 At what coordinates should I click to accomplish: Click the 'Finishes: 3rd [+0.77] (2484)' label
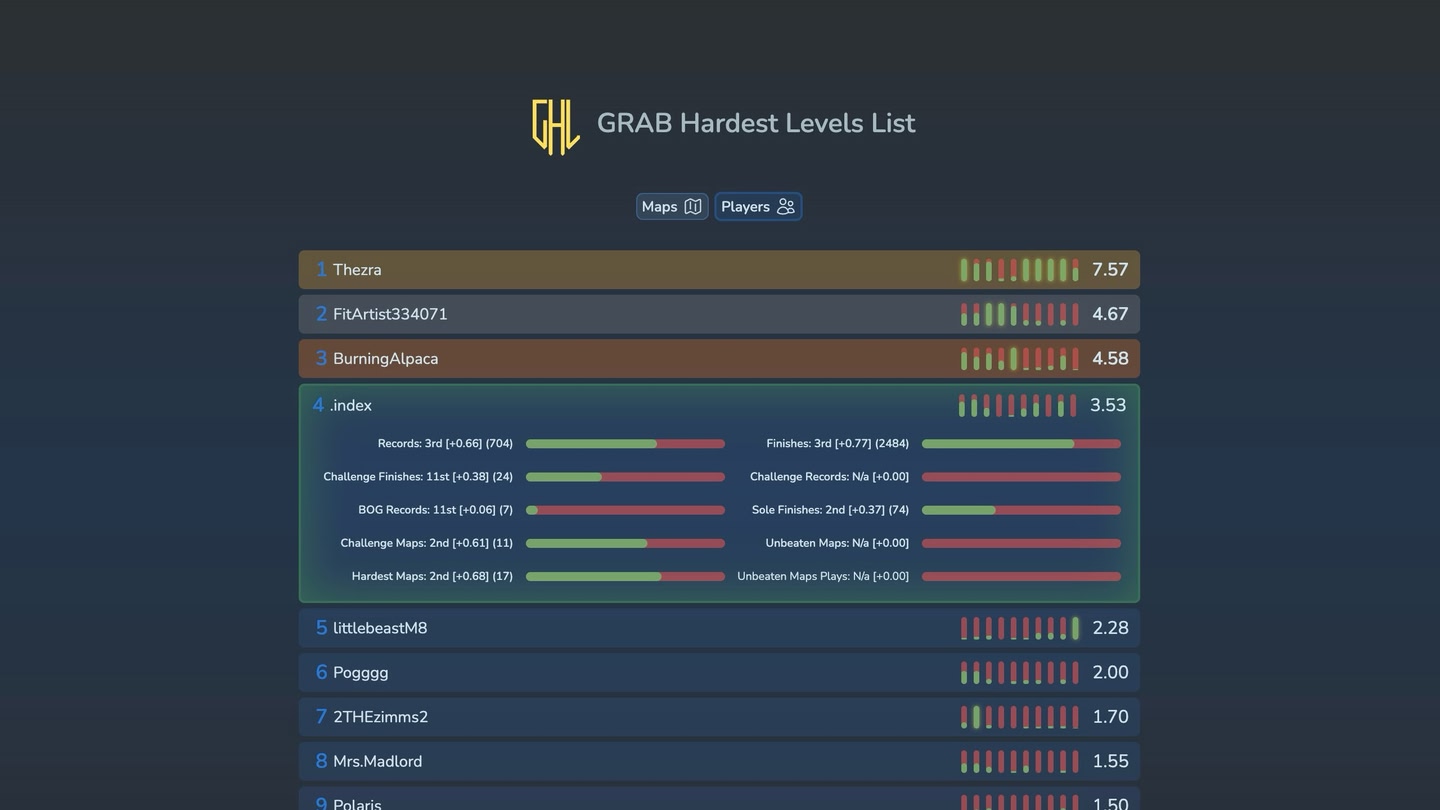838,444
